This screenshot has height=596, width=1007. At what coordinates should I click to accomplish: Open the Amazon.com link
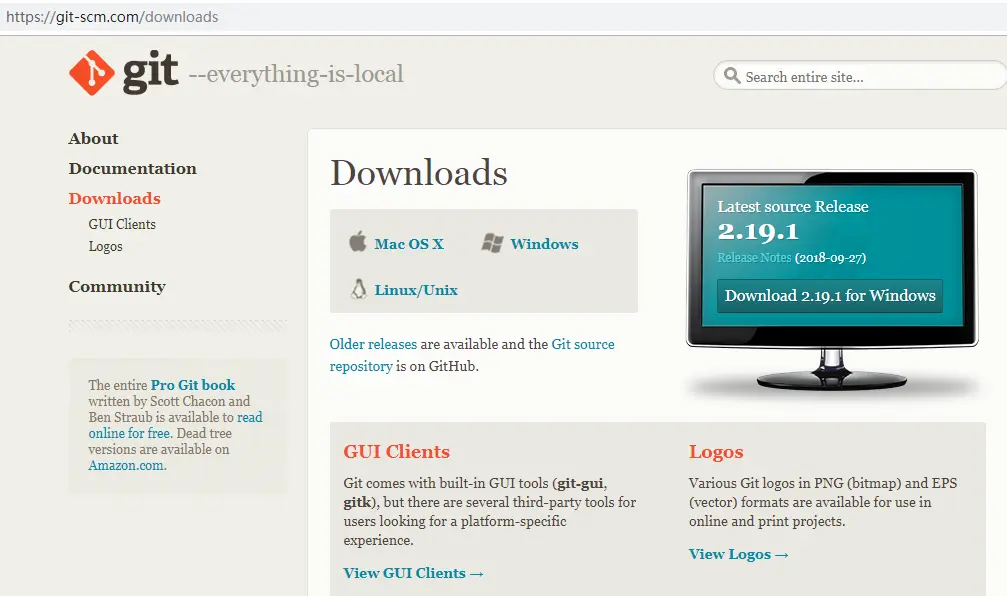[x=127, y=466]
